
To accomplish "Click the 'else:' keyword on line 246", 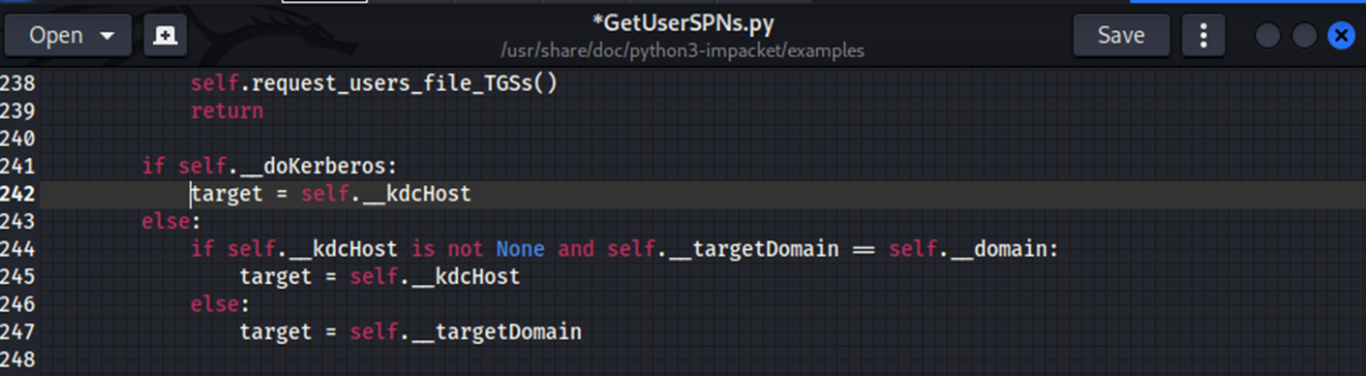I will pyautogui.click(x=220, y=304).
